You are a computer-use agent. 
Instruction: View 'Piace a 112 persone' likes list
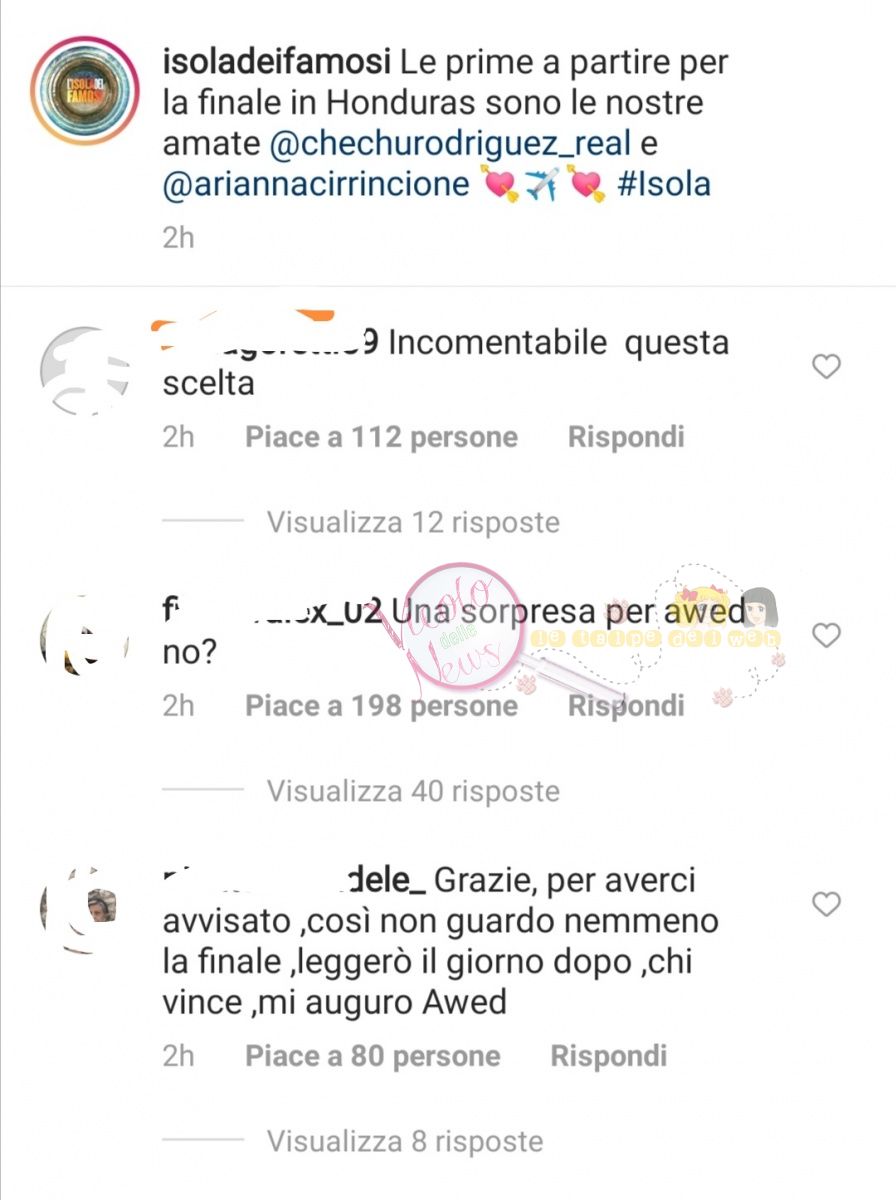pos(382,437)
